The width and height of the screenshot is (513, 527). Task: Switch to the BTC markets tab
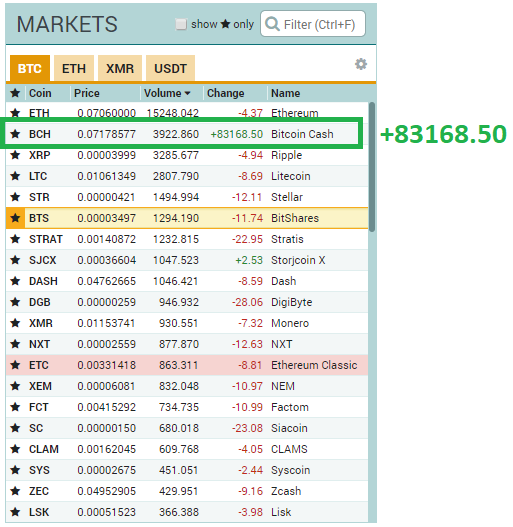click(30, 68)
